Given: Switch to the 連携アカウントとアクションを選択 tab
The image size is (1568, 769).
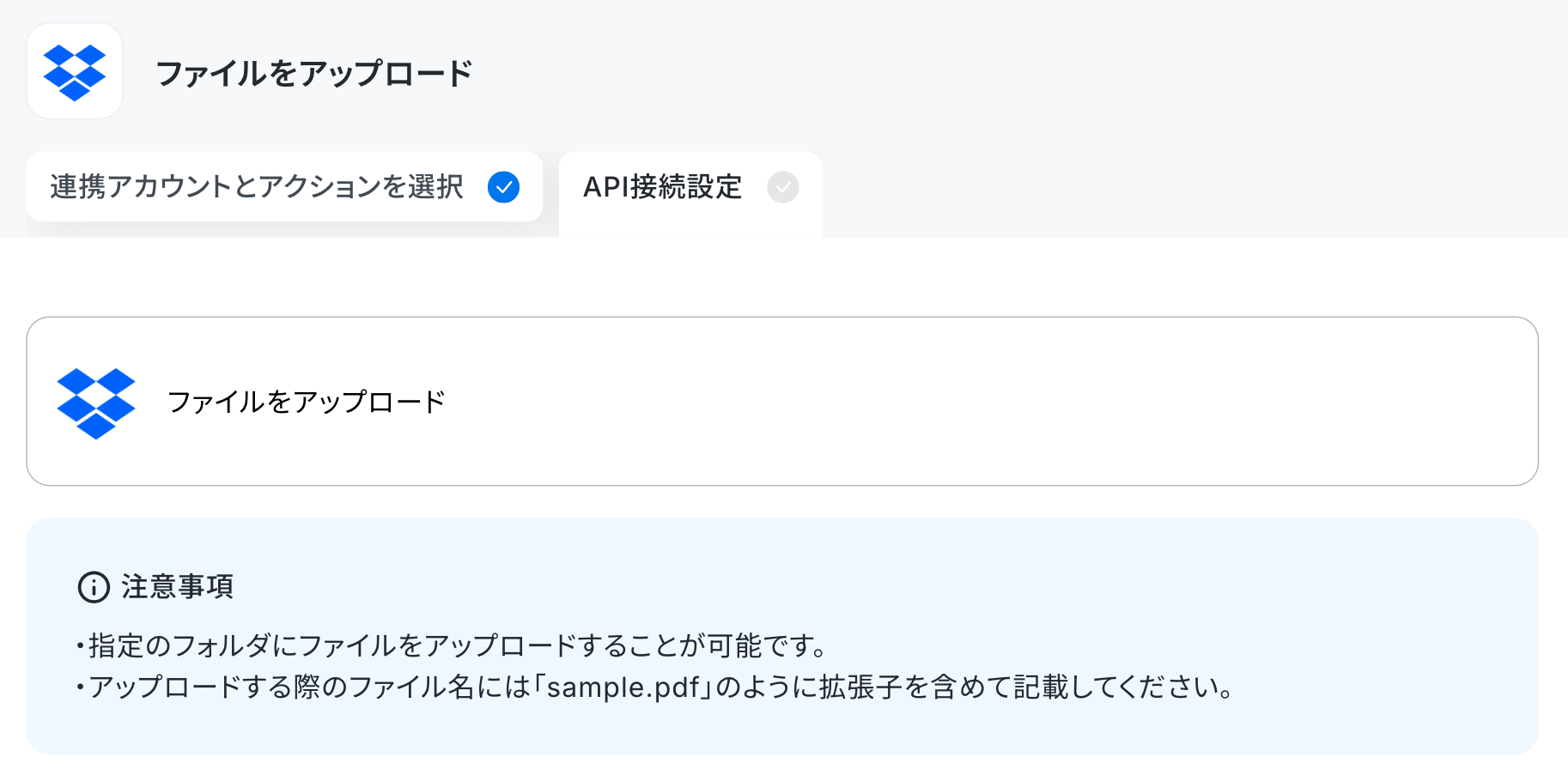Looking at the screenshot, I should 284,187.
